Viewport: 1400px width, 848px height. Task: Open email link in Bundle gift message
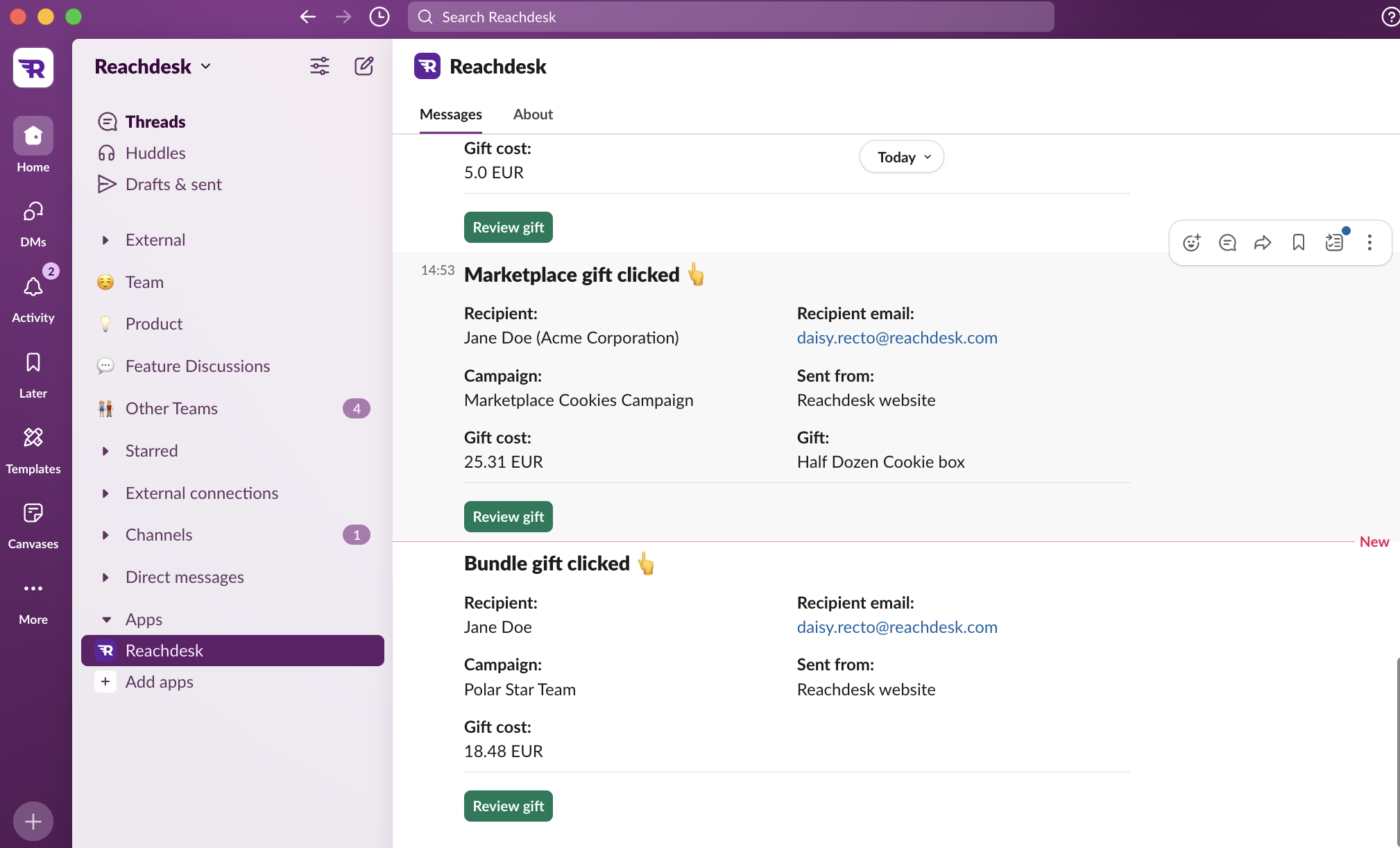(897, 627)
